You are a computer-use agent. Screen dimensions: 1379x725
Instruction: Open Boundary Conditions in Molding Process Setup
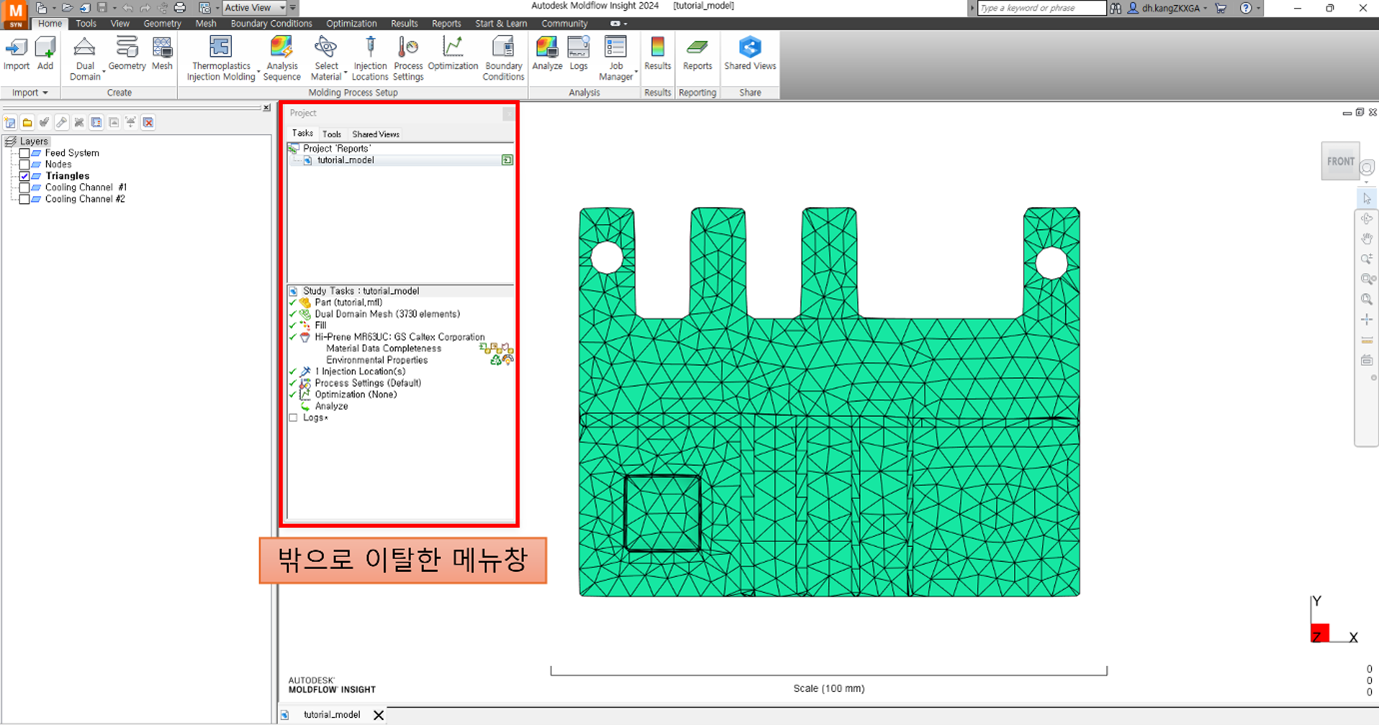pos(503,59)
